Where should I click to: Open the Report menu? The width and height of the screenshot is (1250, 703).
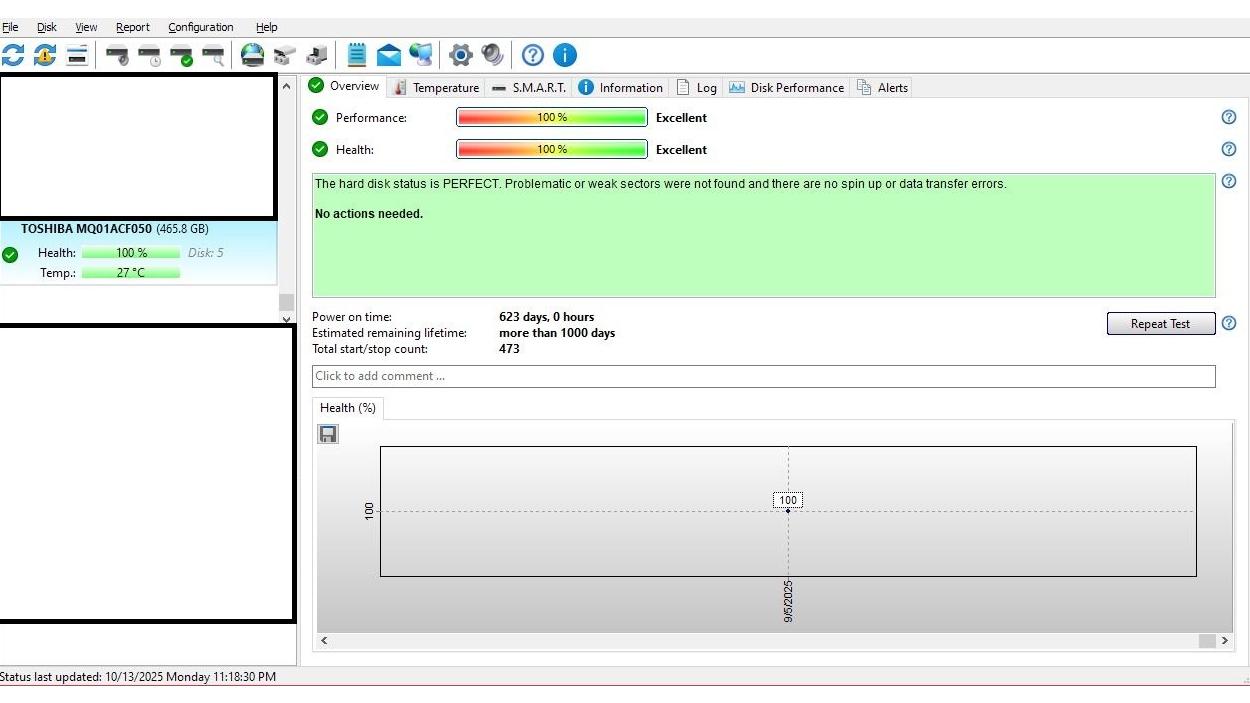pos(132,27)
